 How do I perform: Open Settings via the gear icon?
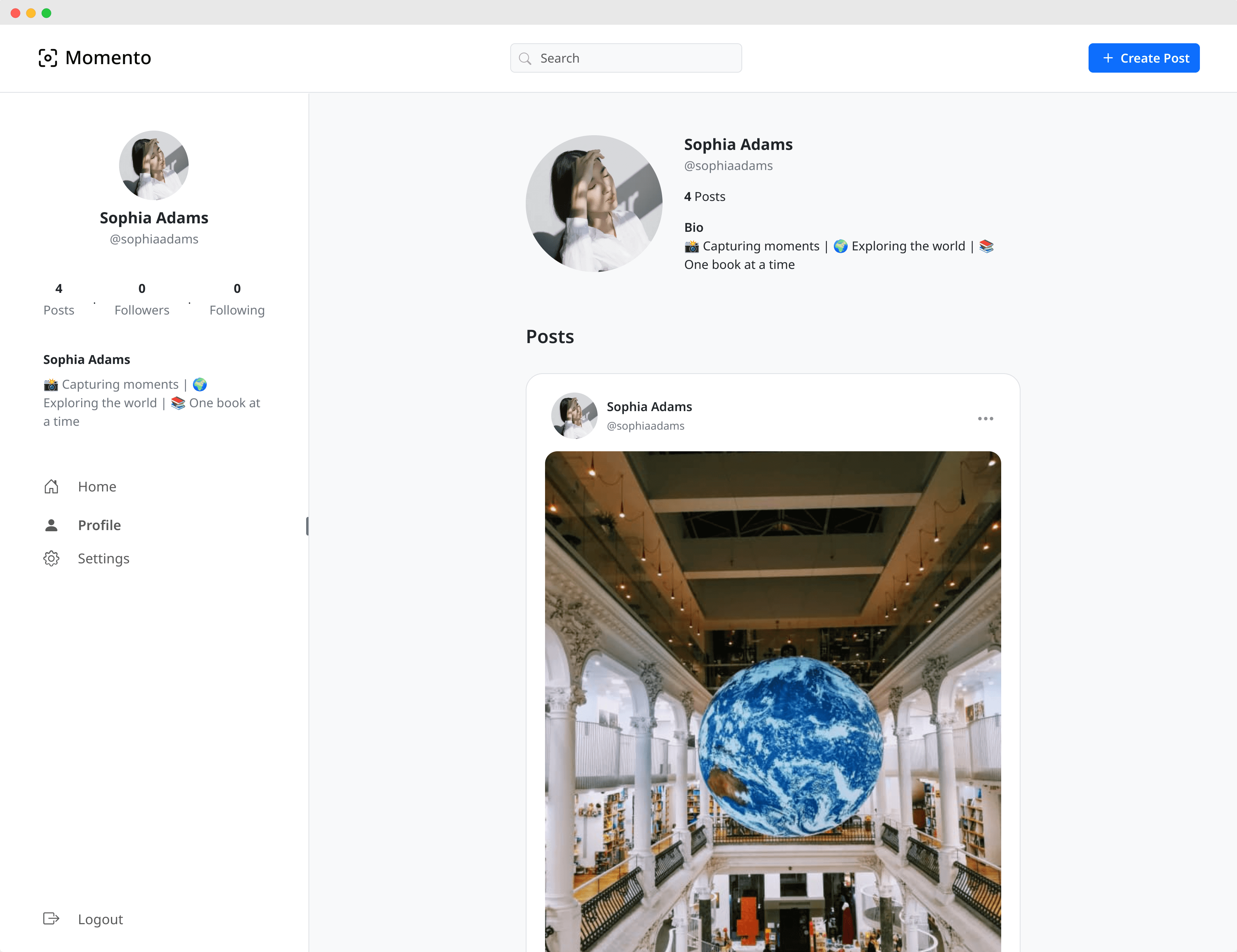[x=51, y=559]
